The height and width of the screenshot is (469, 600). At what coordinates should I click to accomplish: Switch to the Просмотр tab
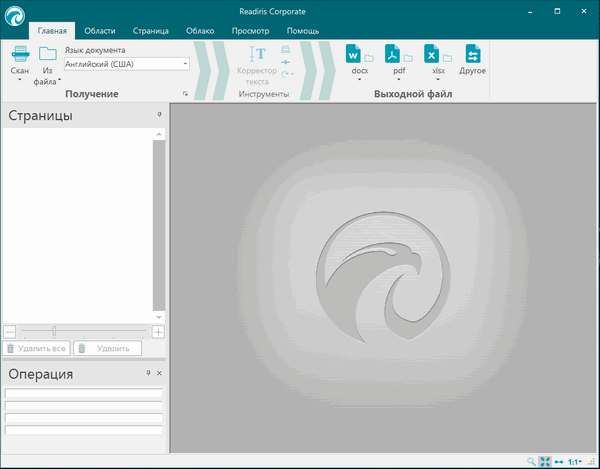[251, 31]
